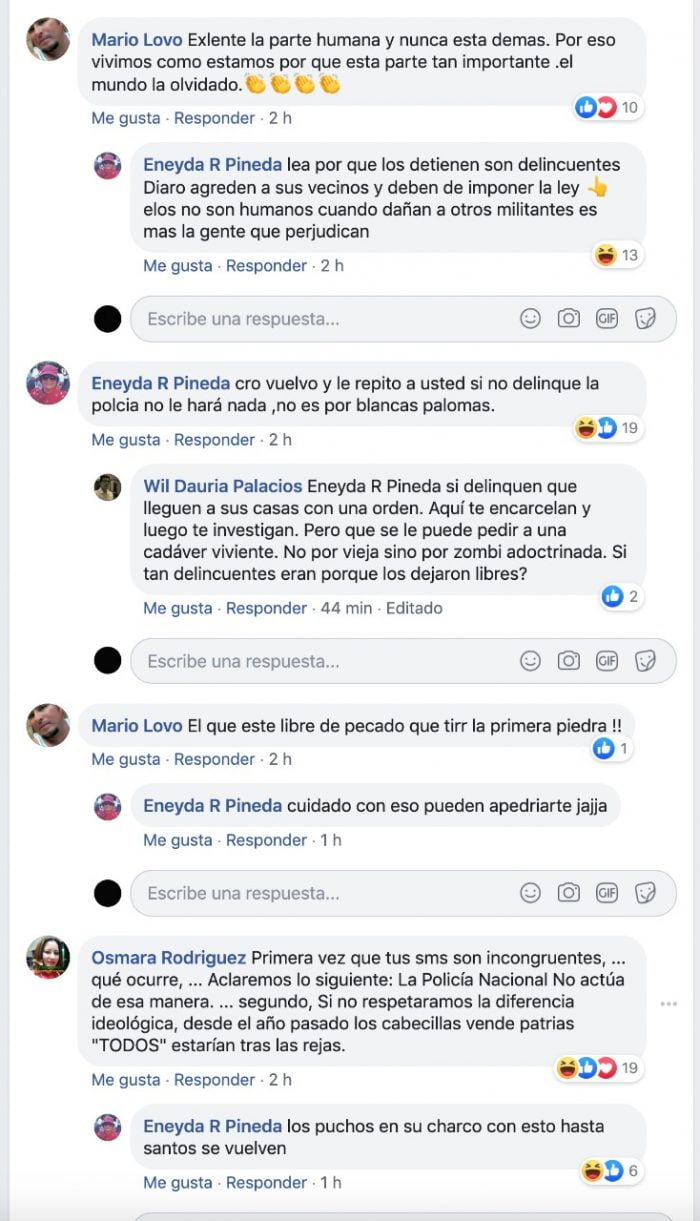View reactions on Mario Lovo's first comment
The width and height of the screenshot is (700, 1221).
tap(607, 107)
